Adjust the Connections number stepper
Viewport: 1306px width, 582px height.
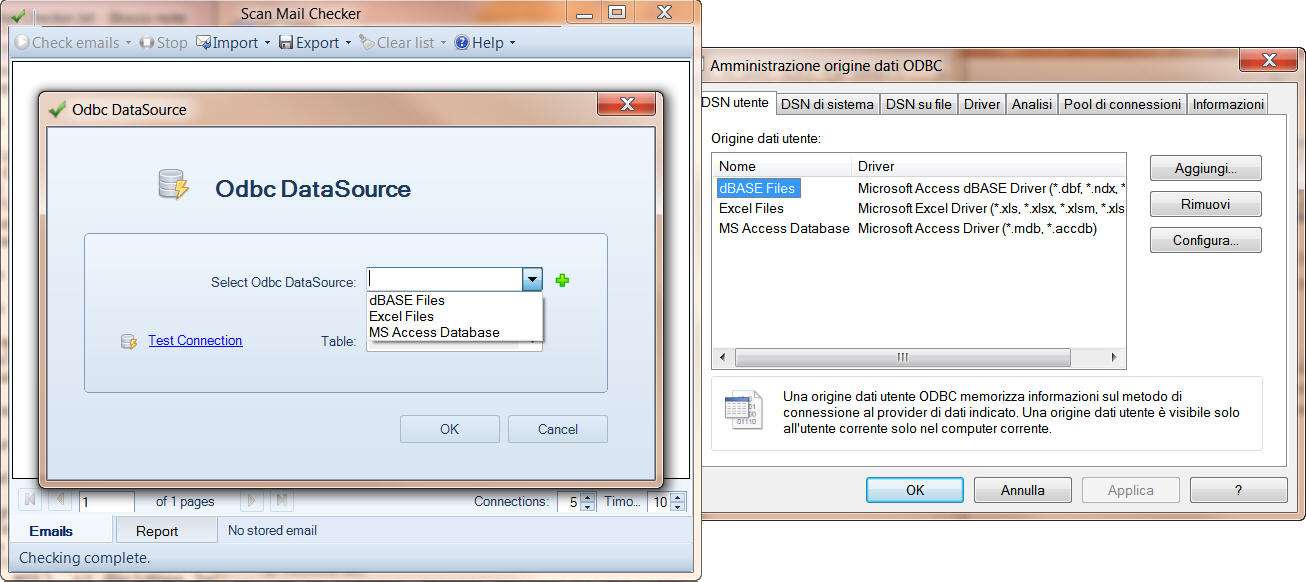click(588, 502)
